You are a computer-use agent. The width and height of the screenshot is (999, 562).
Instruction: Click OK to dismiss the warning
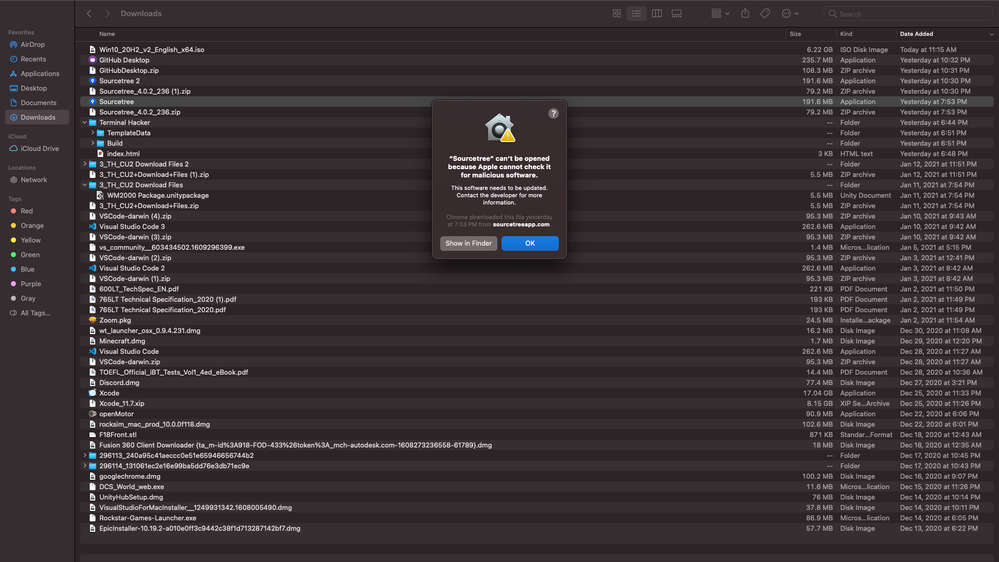click(x=529, y=243)
